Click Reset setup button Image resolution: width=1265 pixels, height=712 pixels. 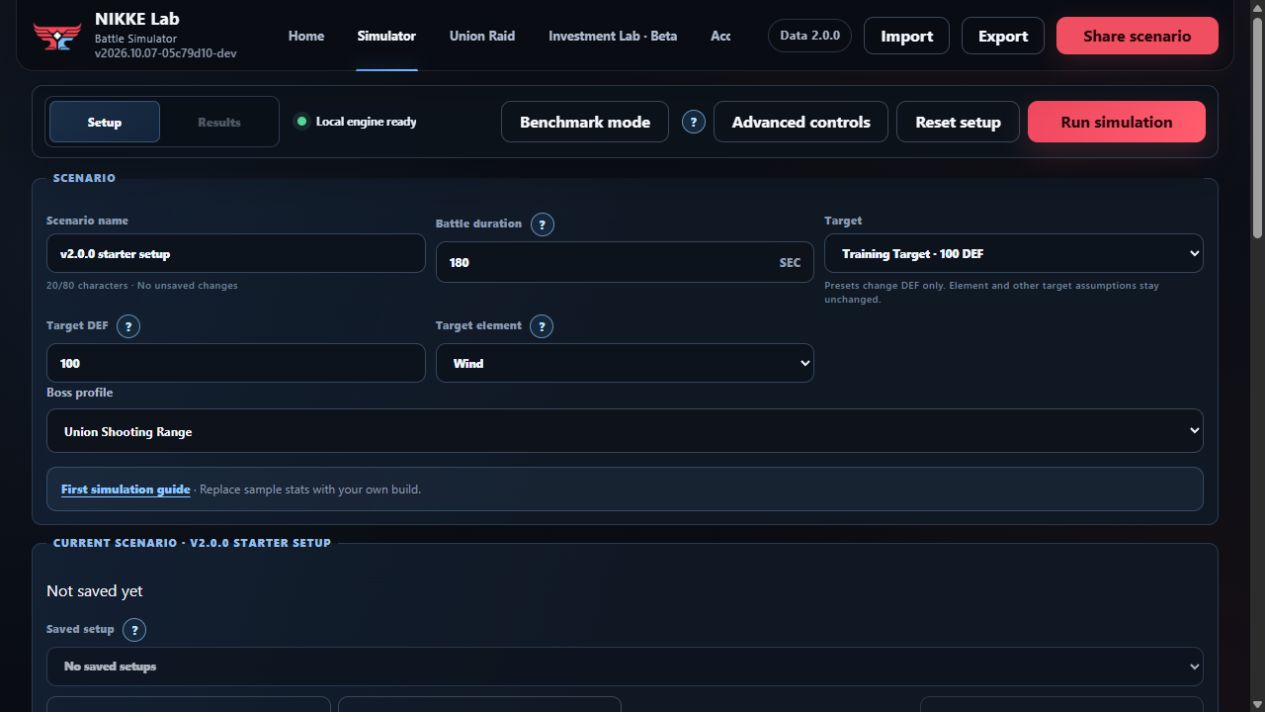pos(958,122)
